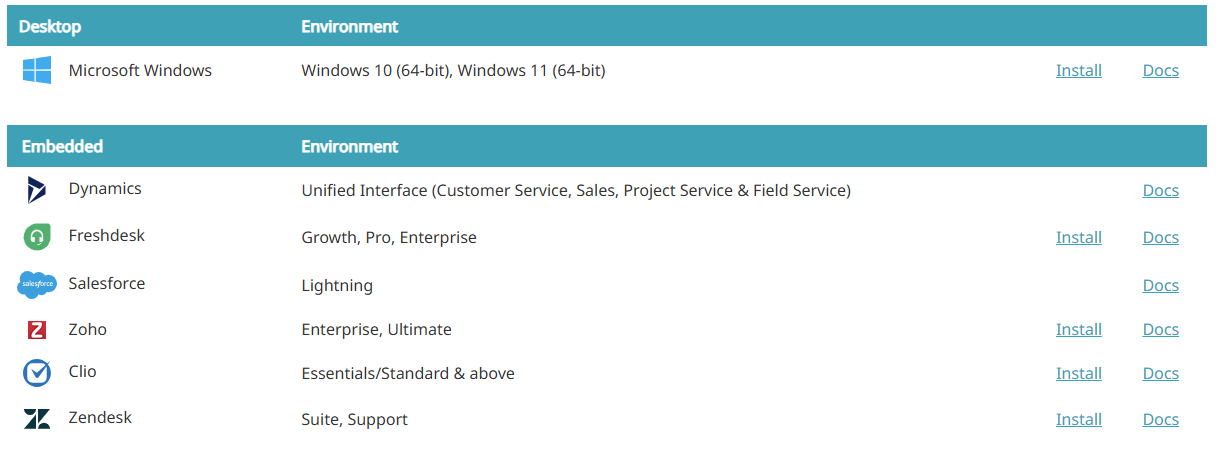The height and width of the screenshot is (449, 1219).
Task: Click the Embedded column header
Action: [x=62, y=146]
